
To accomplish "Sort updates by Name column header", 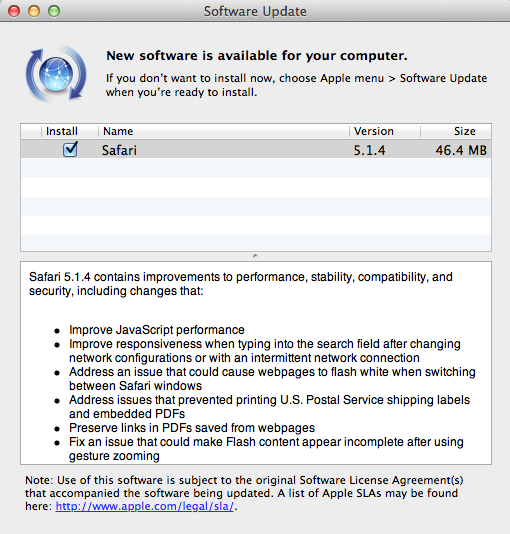I will tap(224, 131).
